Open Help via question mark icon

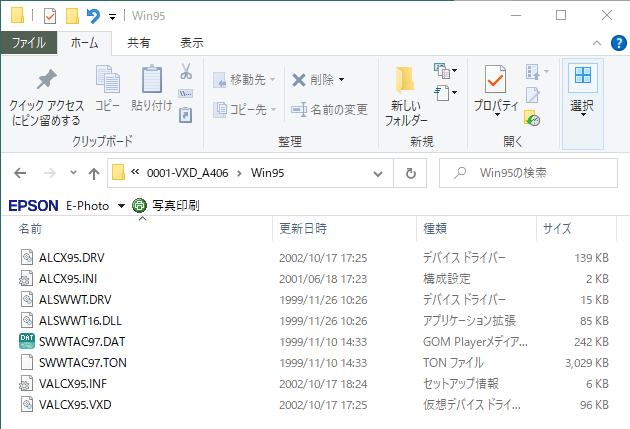pyautogui.click(x=619, y=43)
